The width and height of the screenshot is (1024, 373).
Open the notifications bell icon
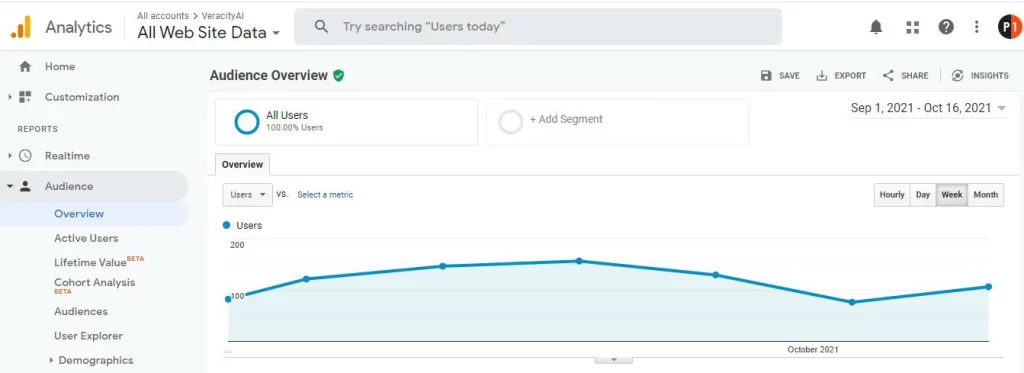876,27
